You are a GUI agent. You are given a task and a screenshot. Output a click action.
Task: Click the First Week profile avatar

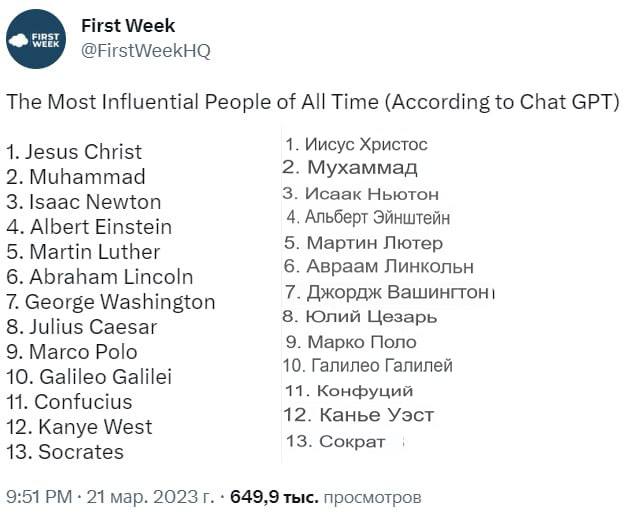[36, 39]
